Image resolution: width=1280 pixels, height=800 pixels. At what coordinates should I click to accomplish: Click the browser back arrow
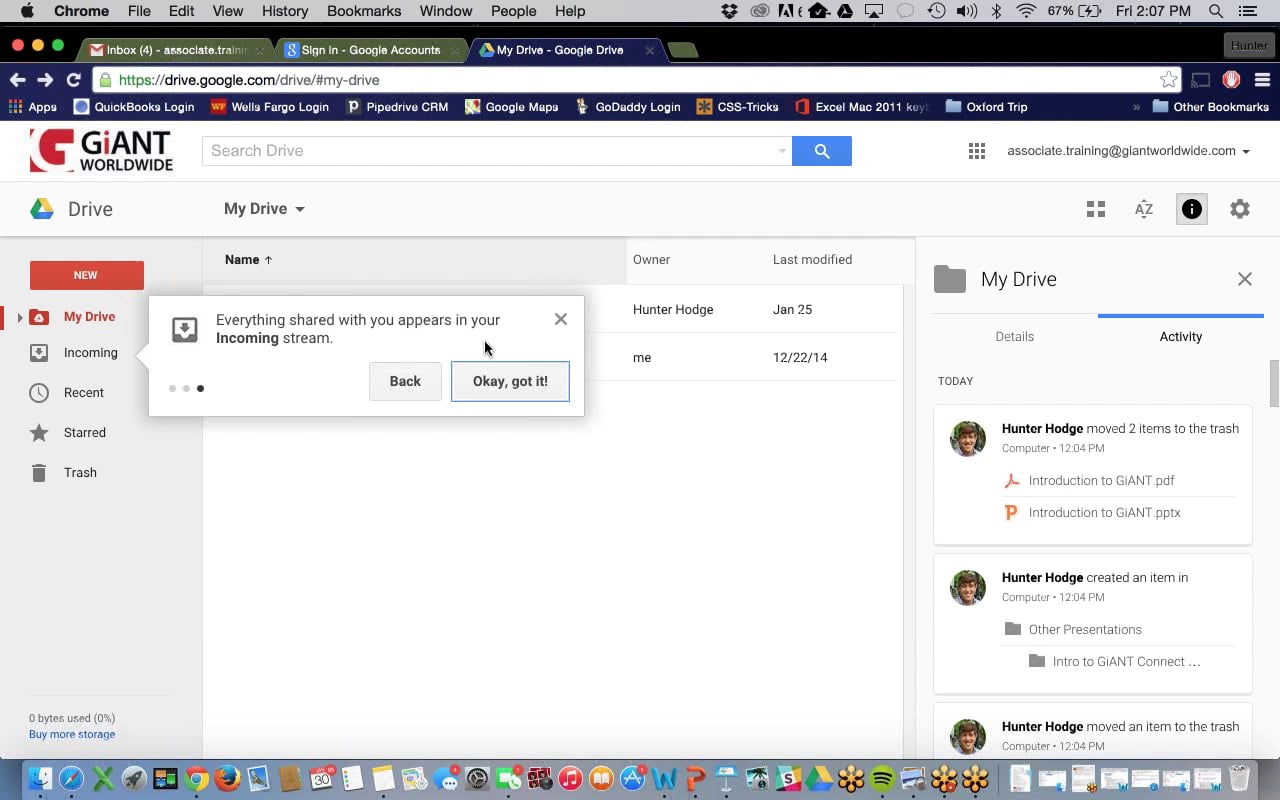pyautogui.click(x=18, y=80)
